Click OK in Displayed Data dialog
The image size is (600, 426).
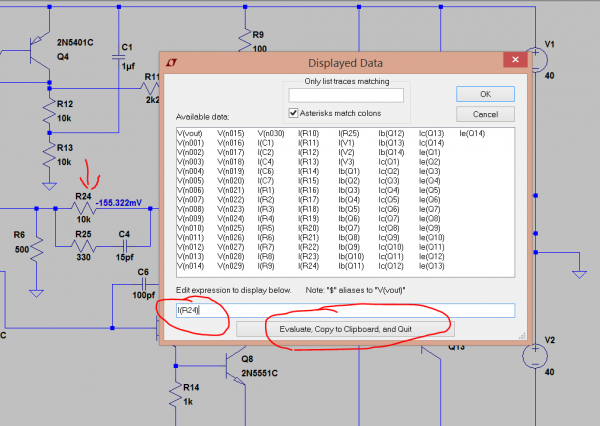click(485, 94)
